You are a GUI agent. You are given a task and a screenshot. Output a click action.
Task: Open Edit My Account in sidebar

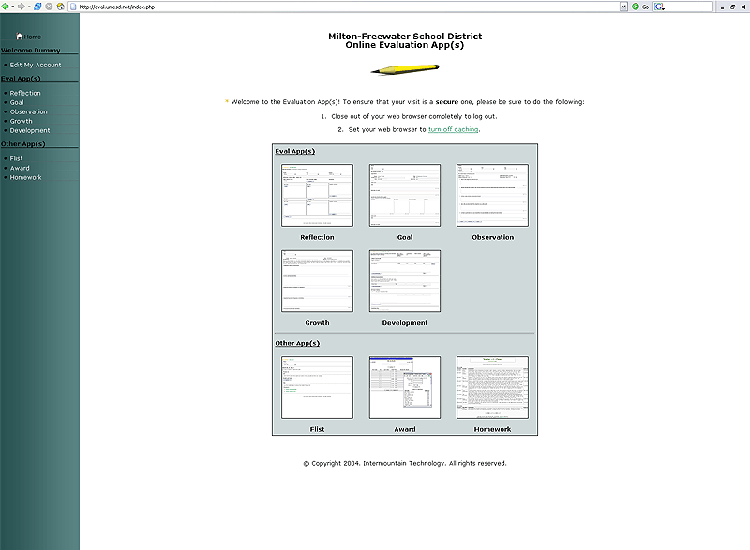[35, 65]
